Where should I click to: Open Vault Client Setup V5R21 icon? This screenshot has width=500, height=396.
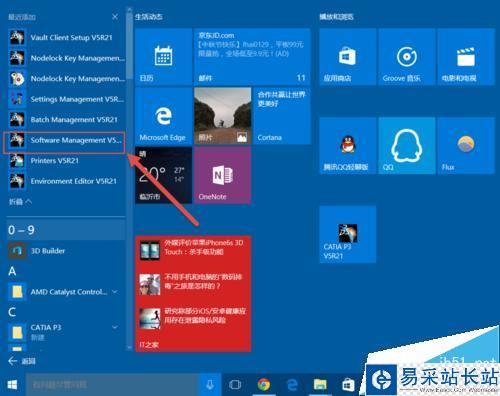[17, 37]
